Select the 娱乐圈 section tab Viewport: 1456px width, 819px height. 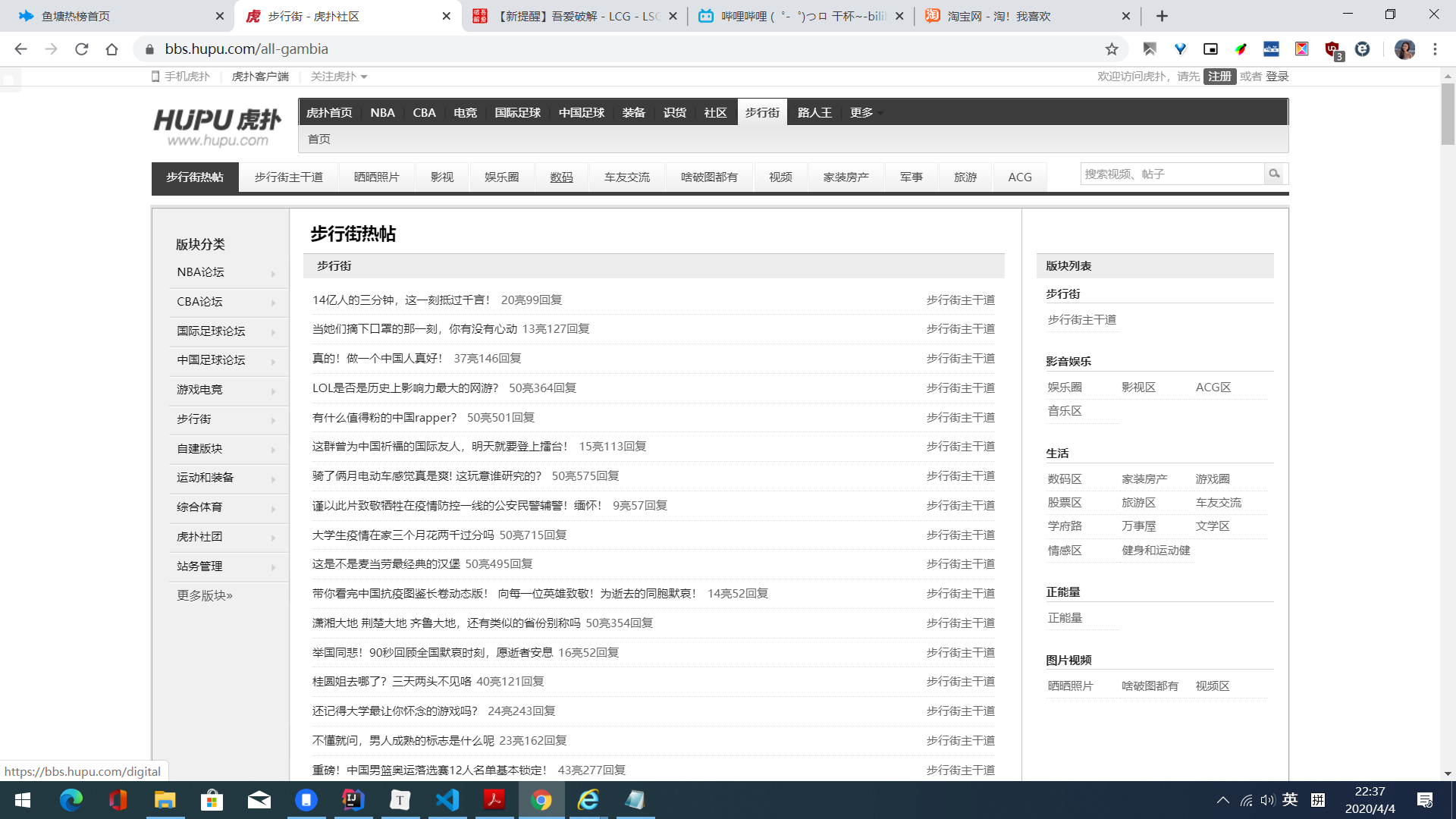click(x=501, y=177)
